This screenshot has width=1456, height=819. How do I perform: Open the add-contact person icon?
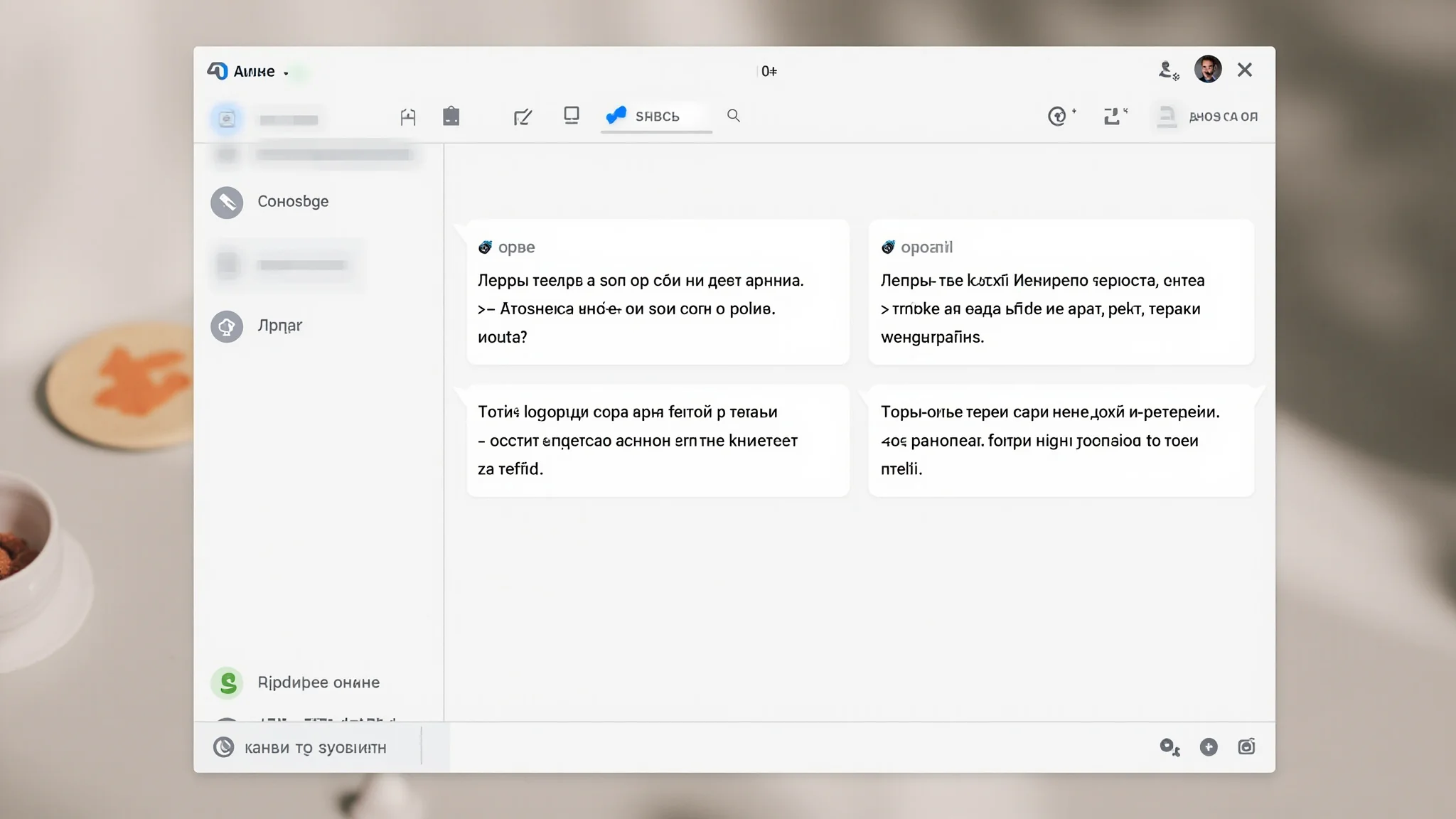click(x=1168, y=70)
